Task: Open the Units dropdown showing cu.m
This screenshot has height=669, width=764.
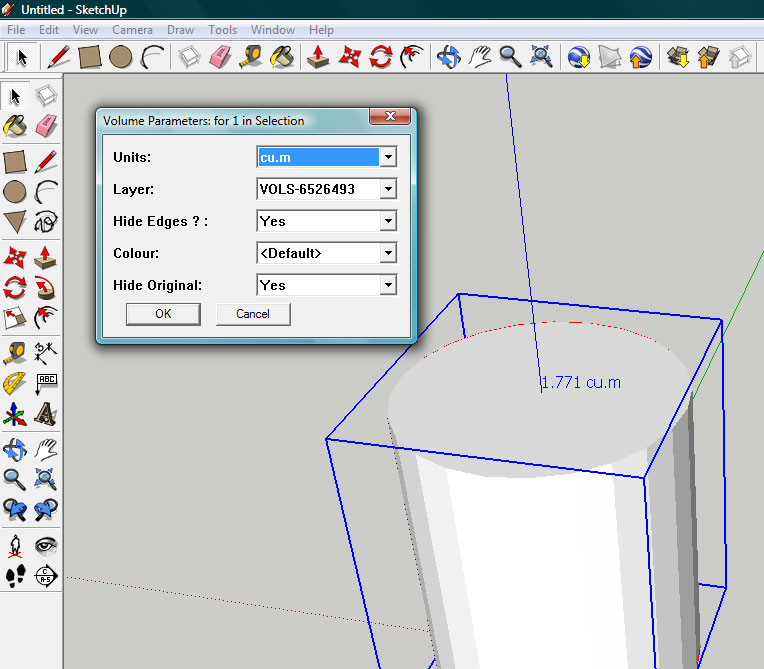Action: (x=388, y=157)
